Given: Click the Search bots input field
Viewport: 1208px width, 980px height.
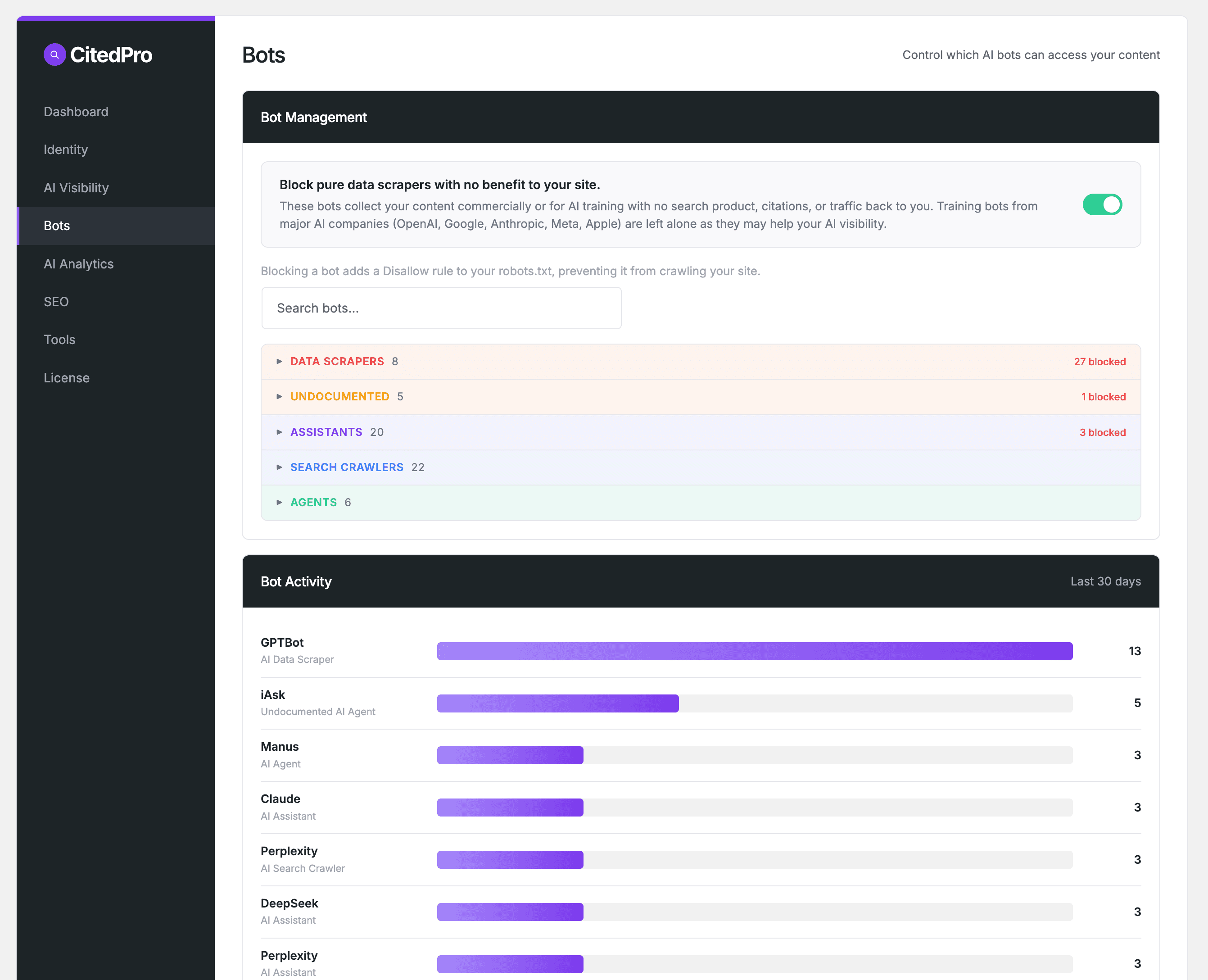Looking at the screenshot, I should click(441, 308).
